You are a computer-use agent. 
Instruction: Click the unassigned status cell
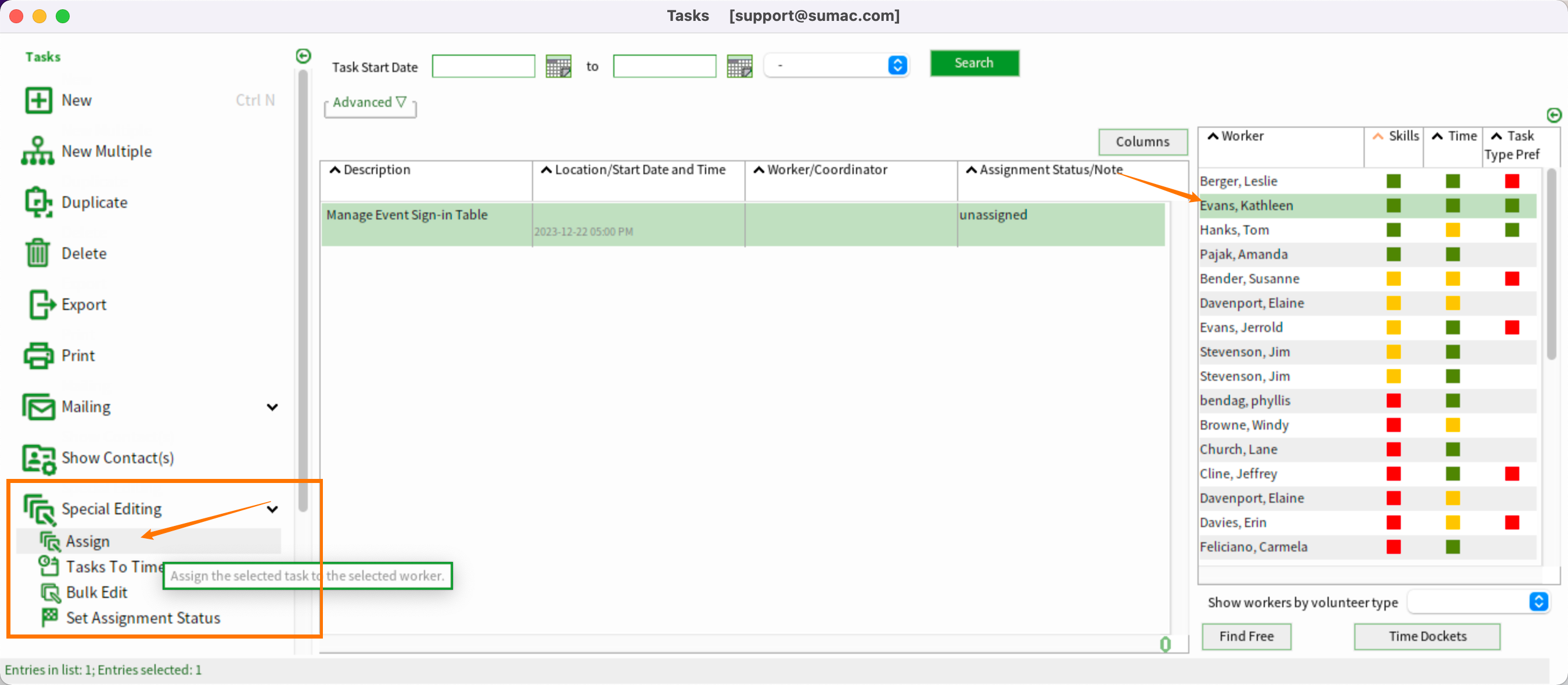pos(1060,225)
